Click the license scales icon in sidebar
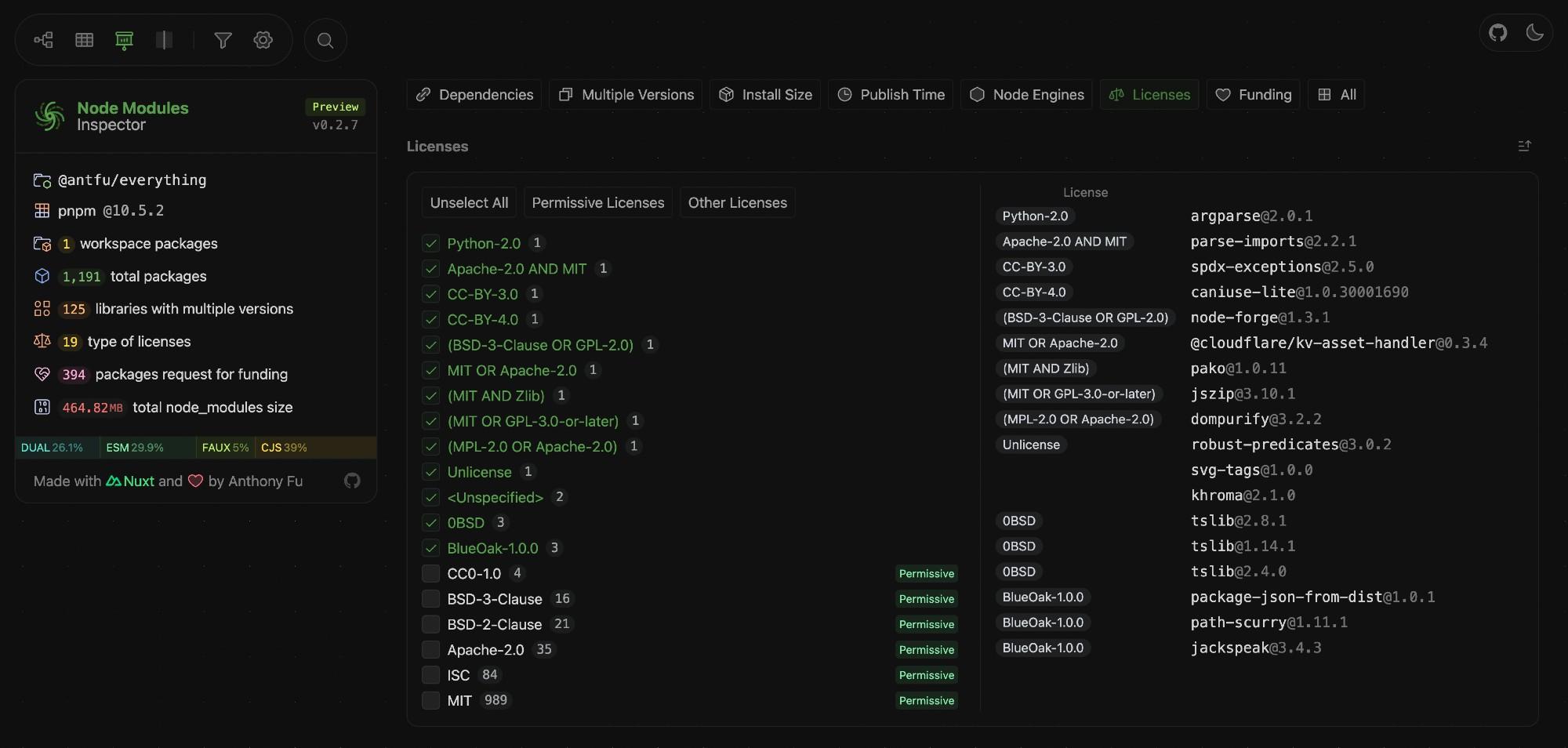1568x748 pixels. tap(42, 341)
